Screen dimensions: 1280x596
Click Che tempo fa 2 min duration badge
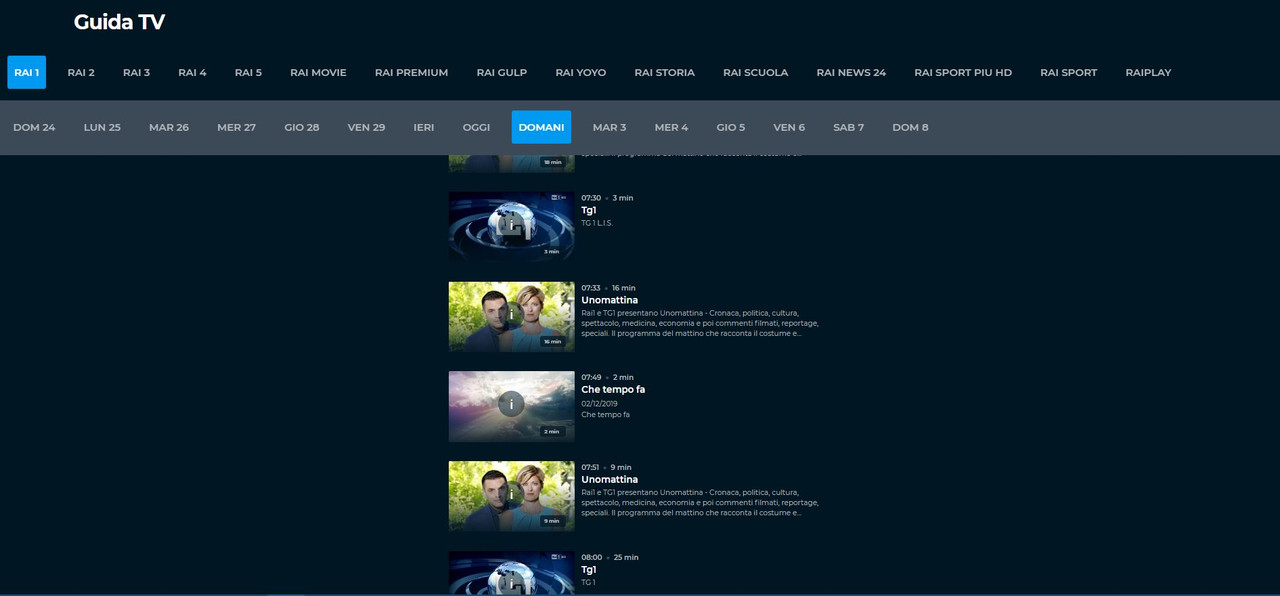(552, 431)
